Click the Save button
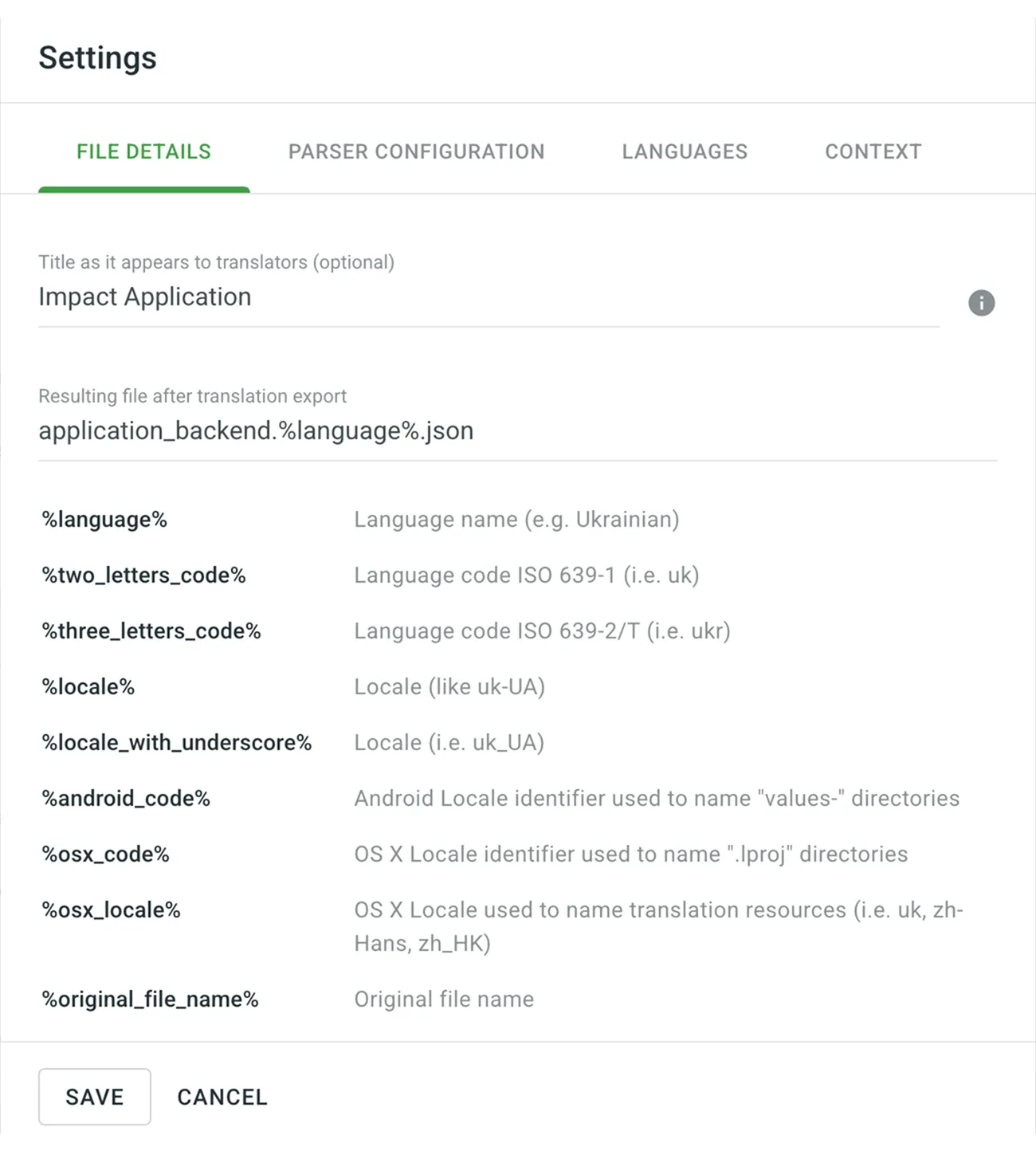1036x1151 pixels. pyautogui.click(x=94, y=1097)
